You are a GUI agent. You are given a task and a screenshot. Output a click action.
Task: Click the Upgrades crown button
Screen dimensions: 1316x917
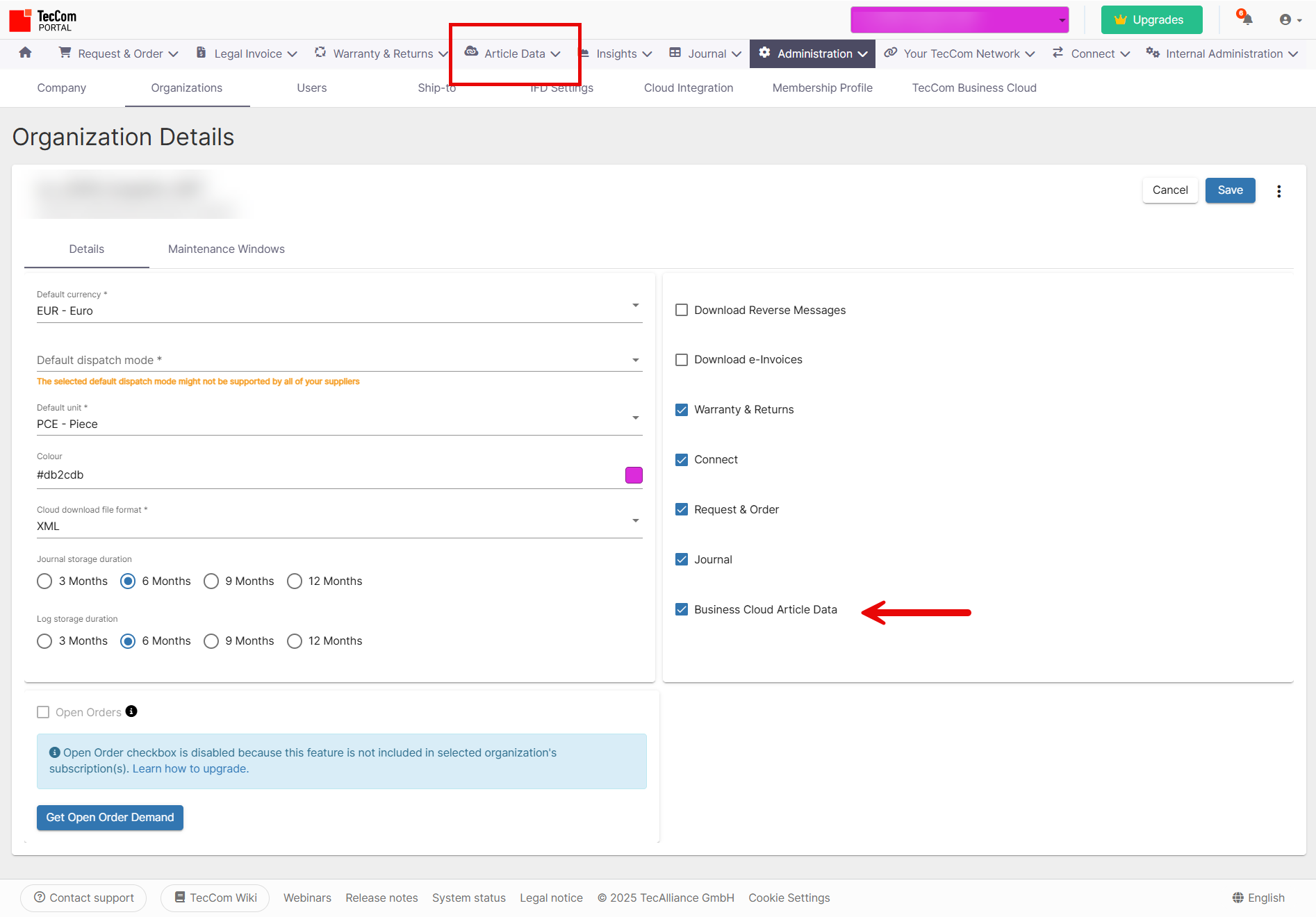(1151, 19)
